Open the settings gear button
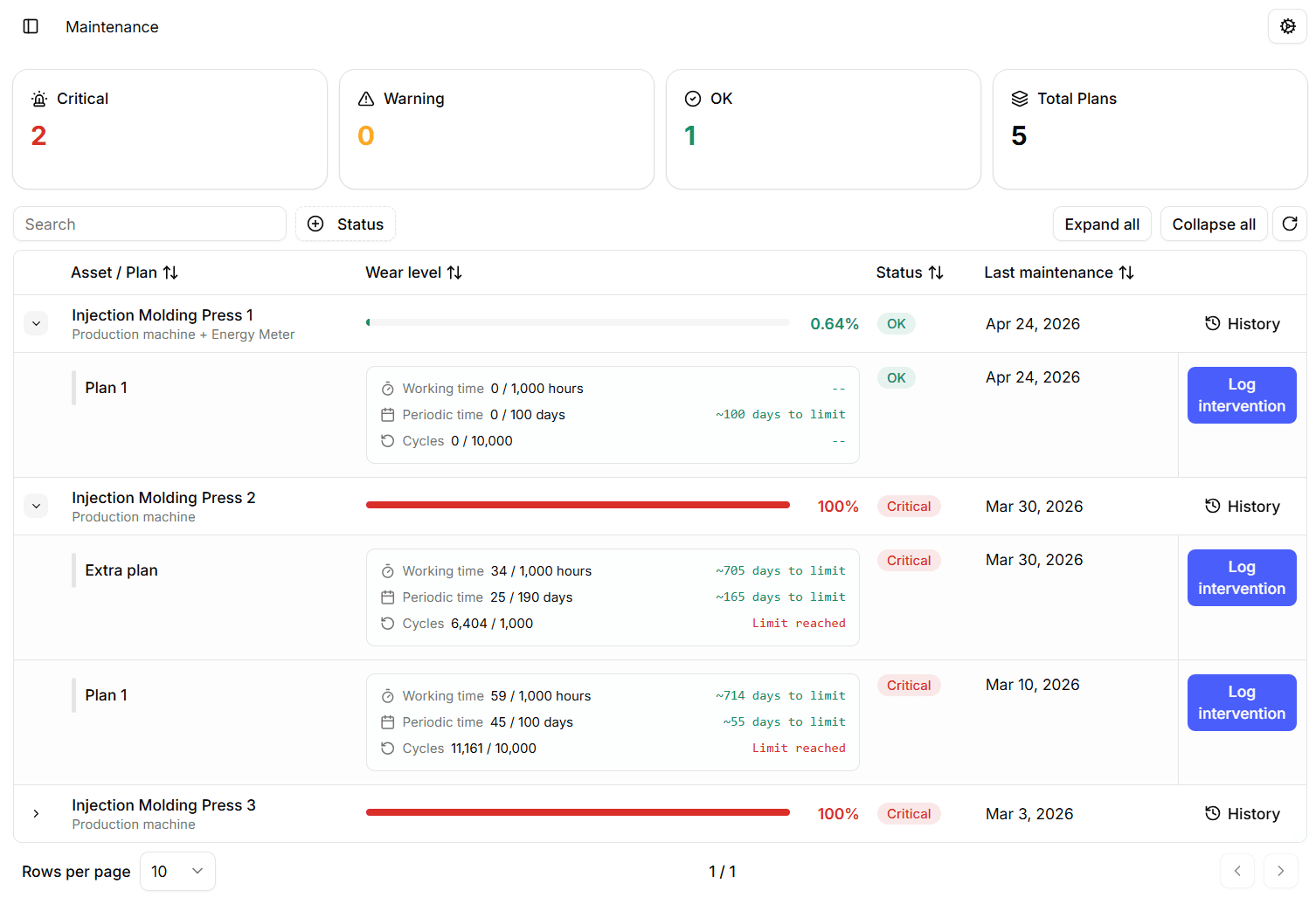 [x=1287, y=26]
